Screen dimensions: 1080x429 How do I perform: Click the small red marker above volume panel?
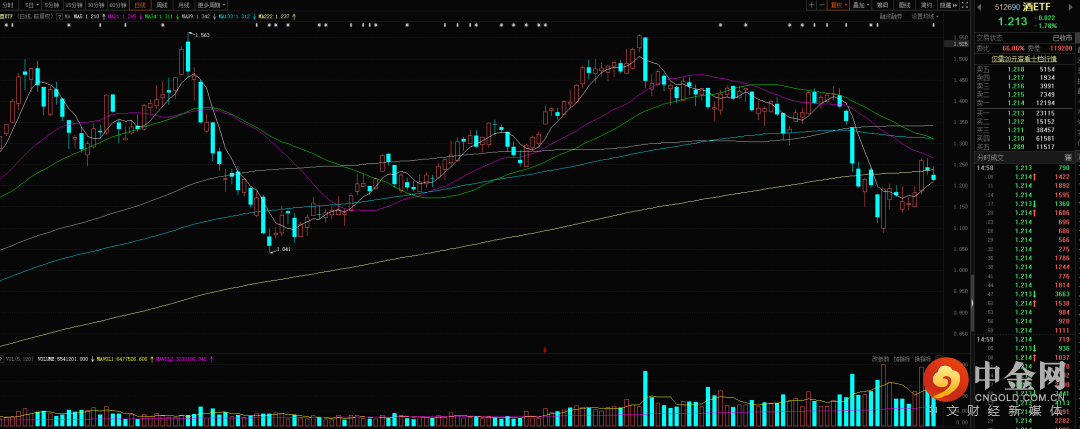click(x=546, y=350)
